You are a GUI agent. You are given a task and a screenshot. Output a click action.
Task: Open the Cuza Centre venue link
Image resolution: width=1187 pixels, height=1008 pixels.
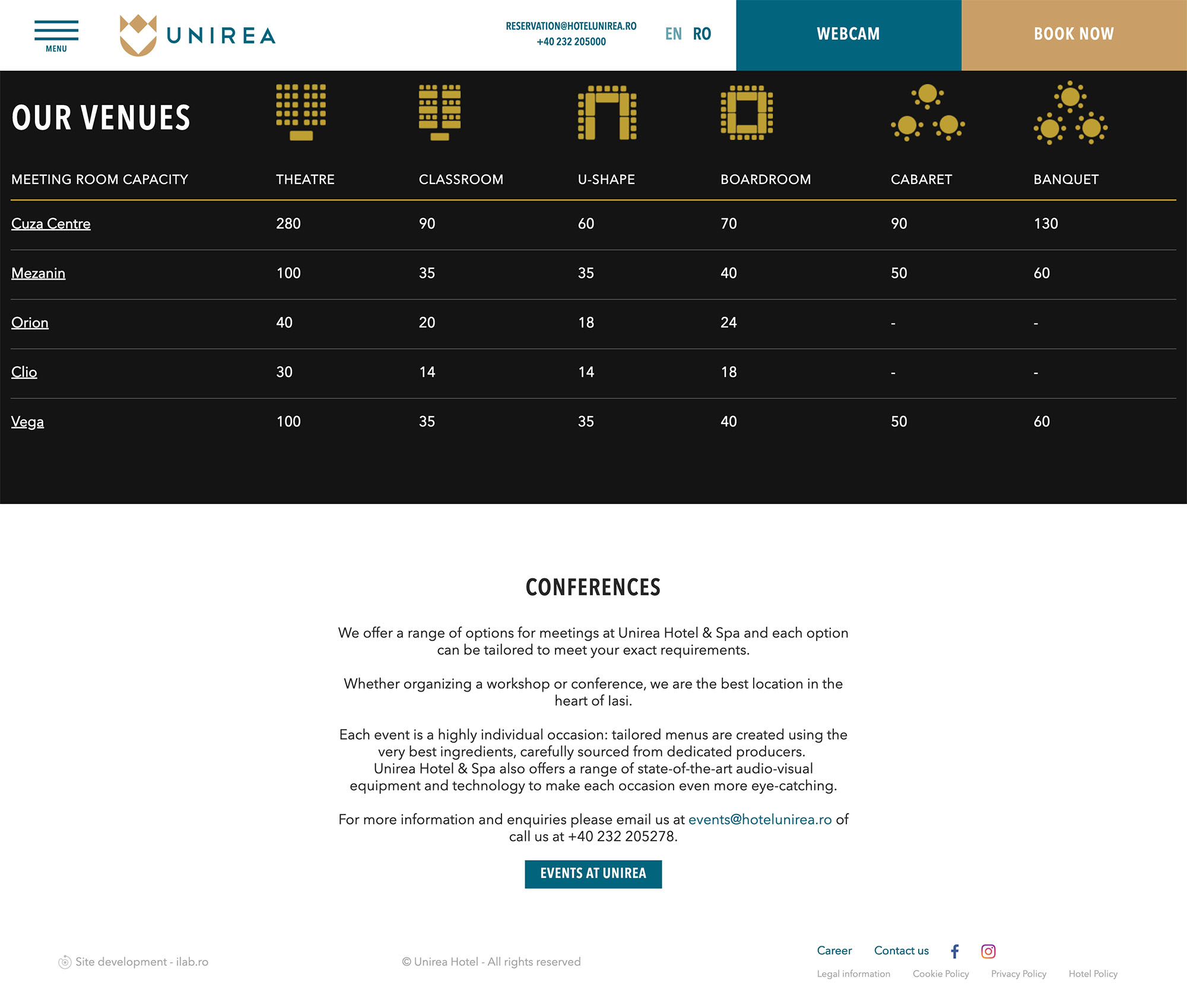pos(51,224)
